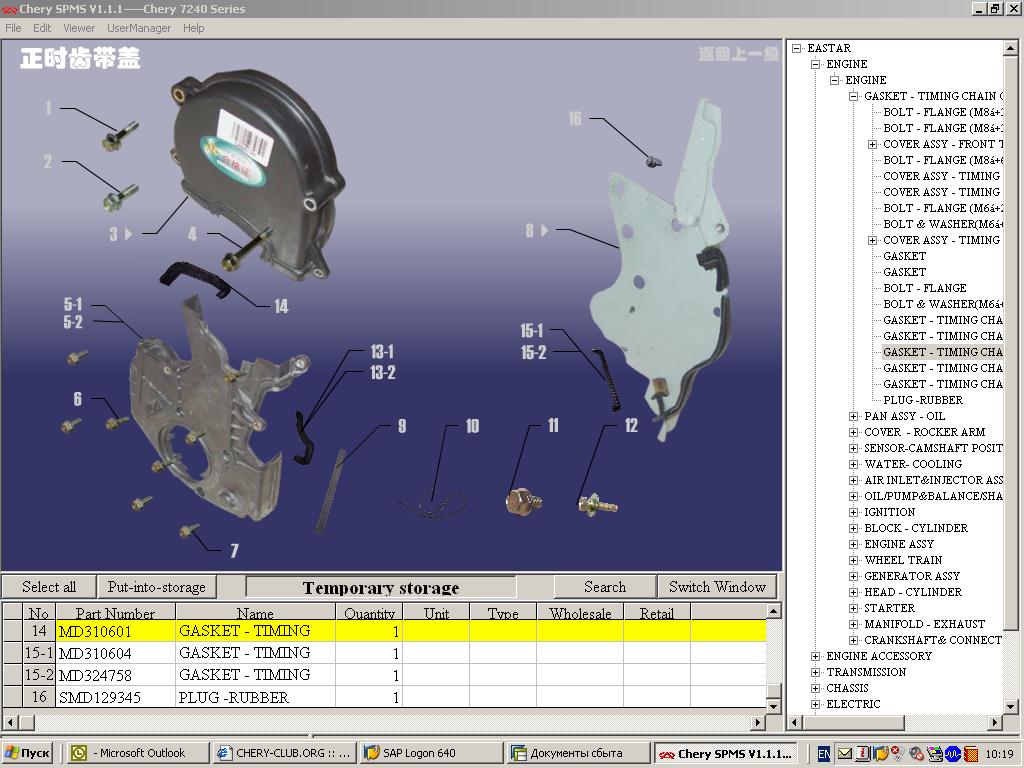The image size is (1024, 768).
Task: Select PLUG -RUBBER in the tree
Action: [923, 400]
